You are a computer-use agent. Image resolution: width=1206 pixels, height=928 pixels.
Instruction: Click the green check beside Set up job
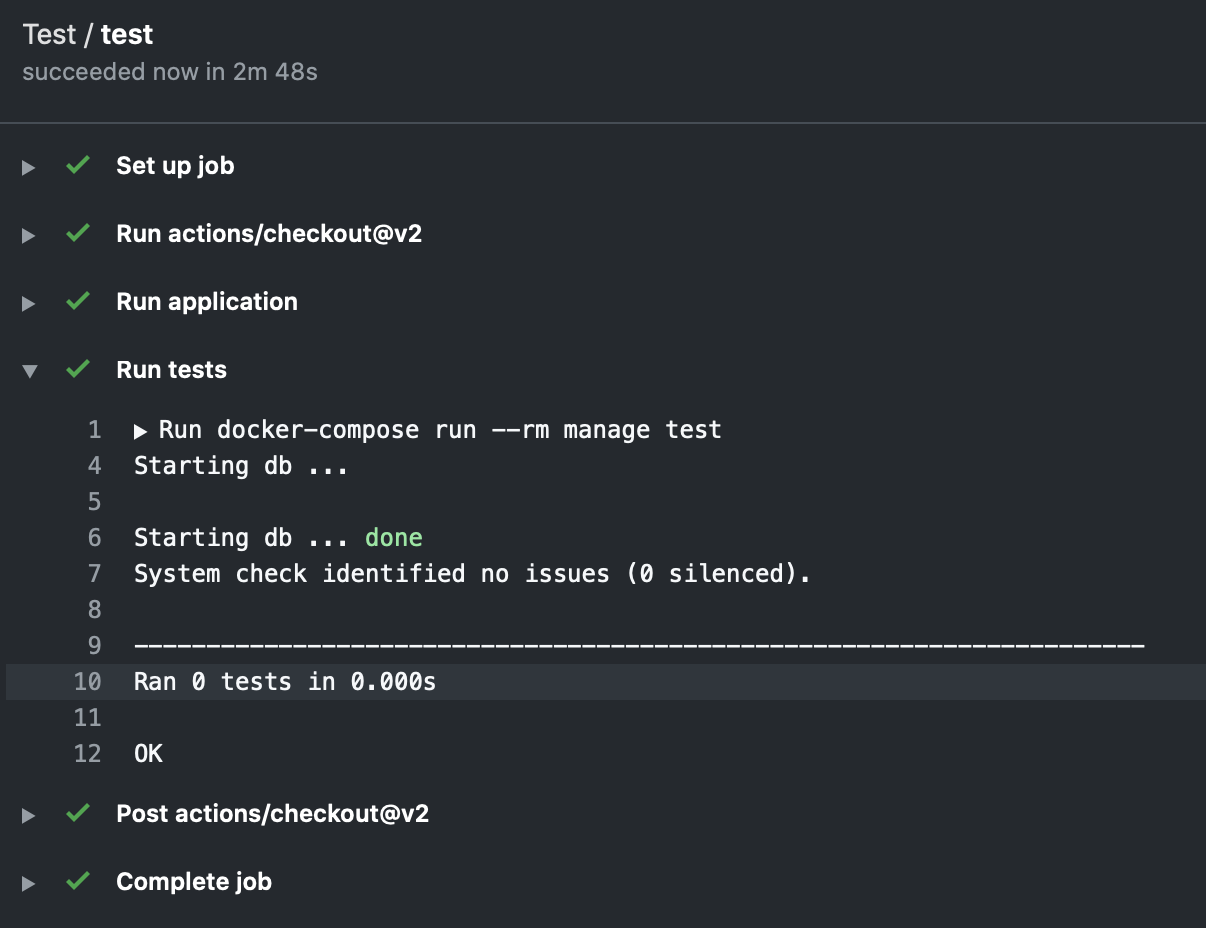77,165
